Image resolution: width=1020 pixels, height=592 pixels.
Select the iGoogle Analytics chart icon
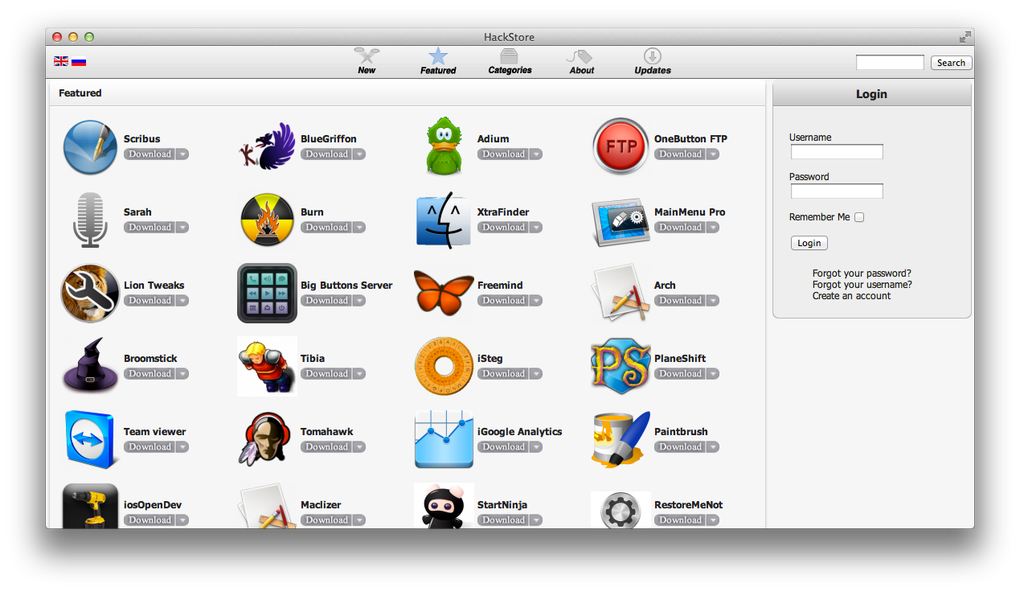point(444,439)
